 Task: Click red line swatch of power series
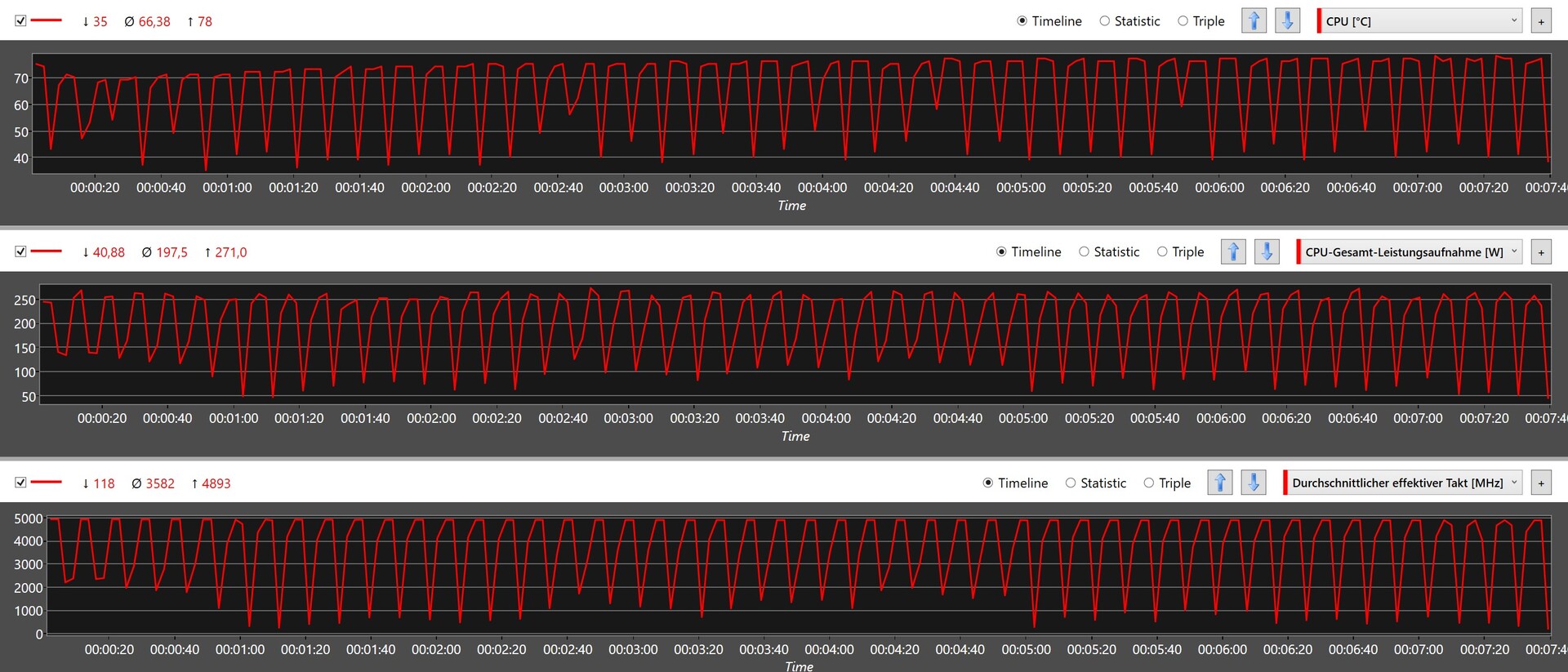click(46, 251)
